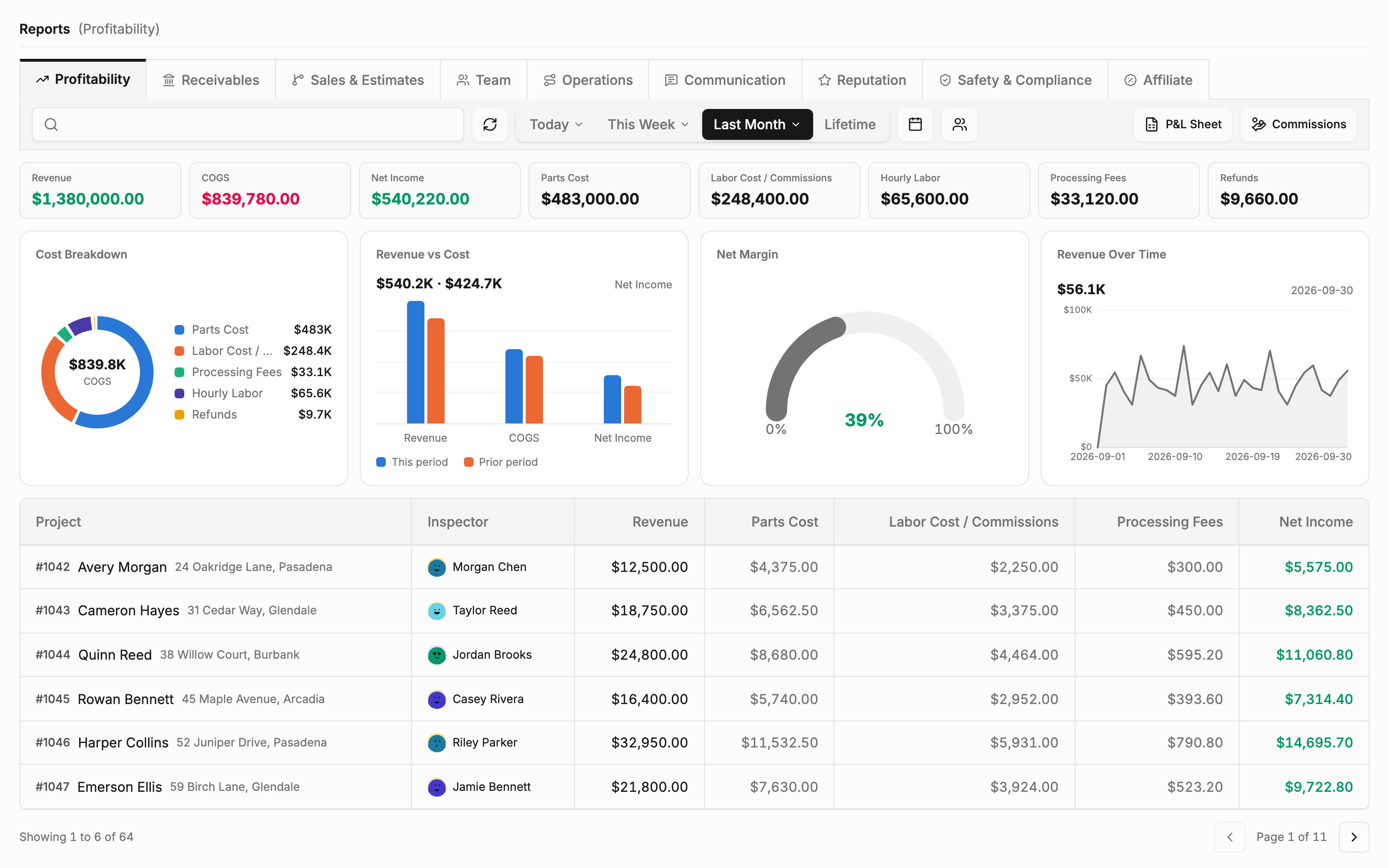Click the search magnifier icon
The image size is (1389, 868).
(51, 124)
